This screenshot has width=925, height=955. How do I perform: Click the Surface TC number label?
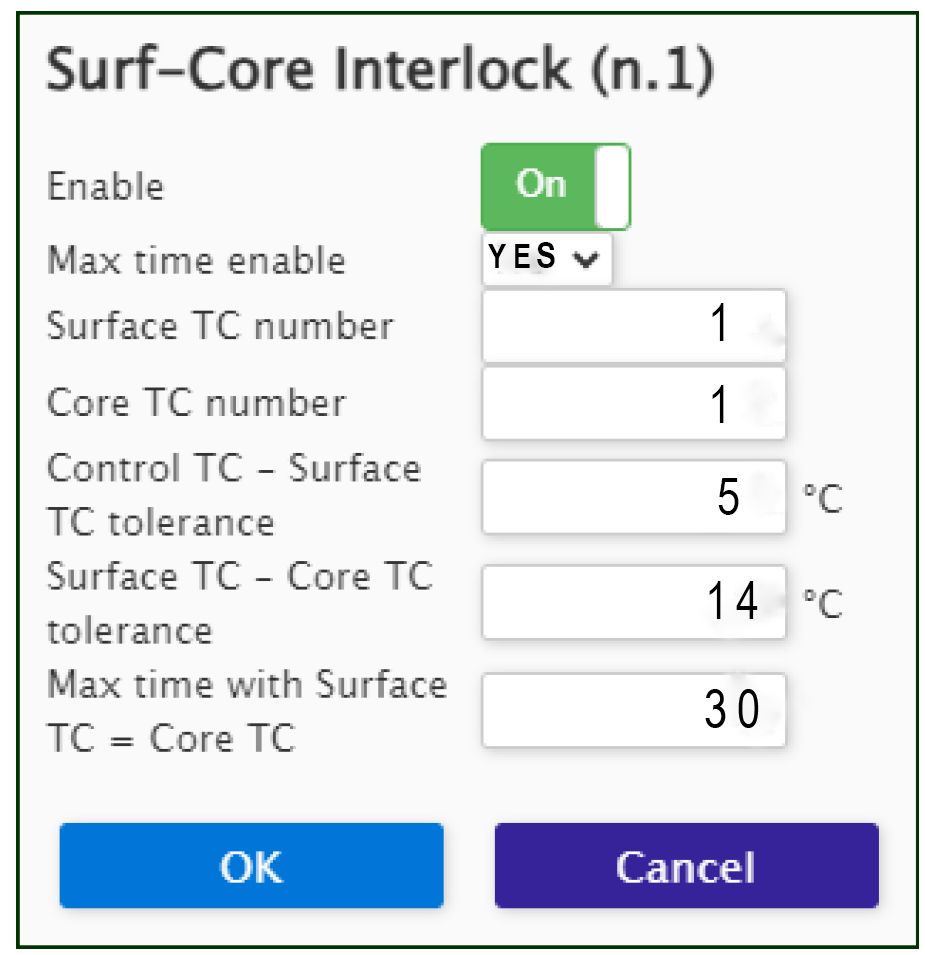pos(220,326)
